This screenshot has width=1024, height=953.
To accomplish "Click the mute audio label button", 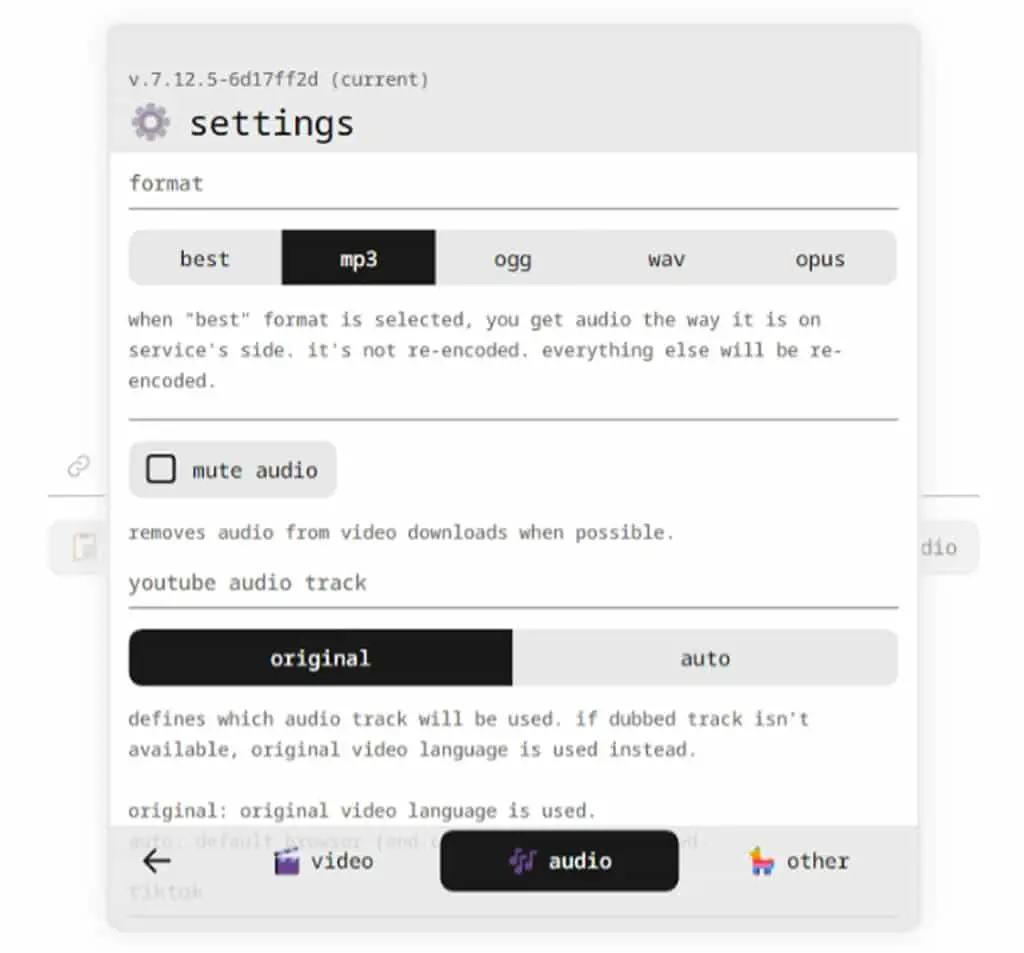I will (x=232, y=470).
